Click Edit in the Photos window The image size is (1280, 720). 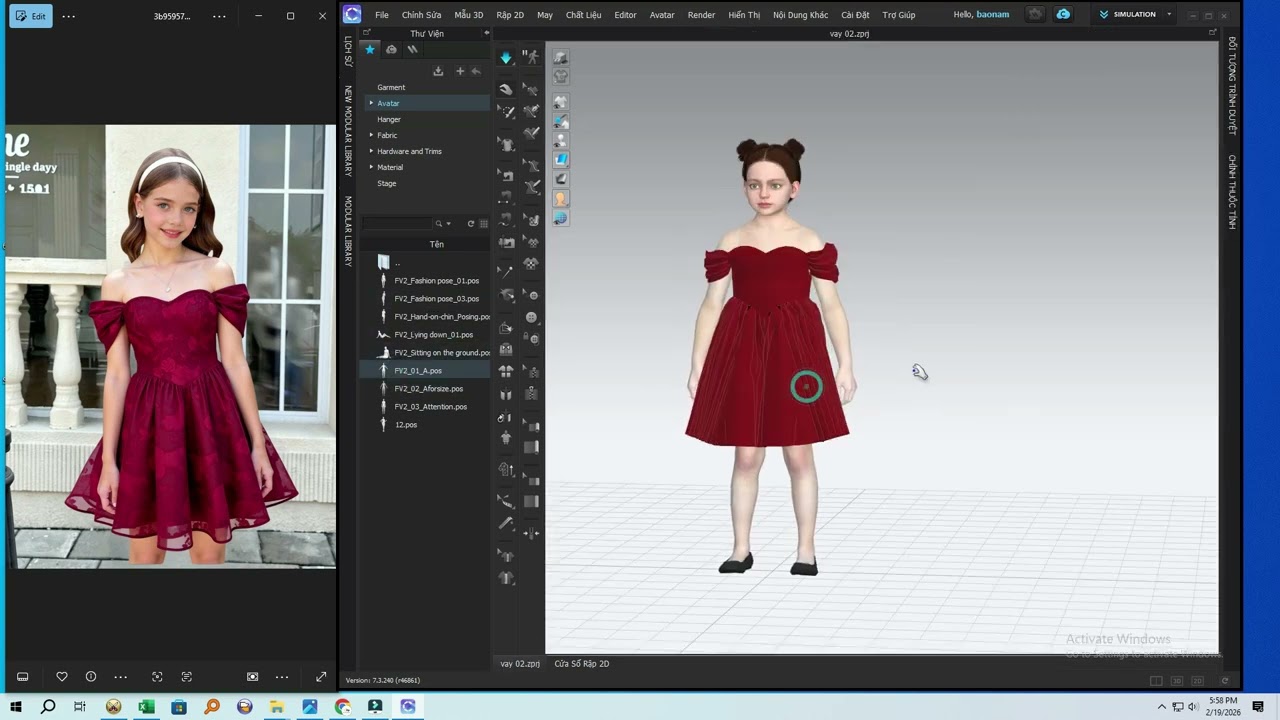click(31, 16)
